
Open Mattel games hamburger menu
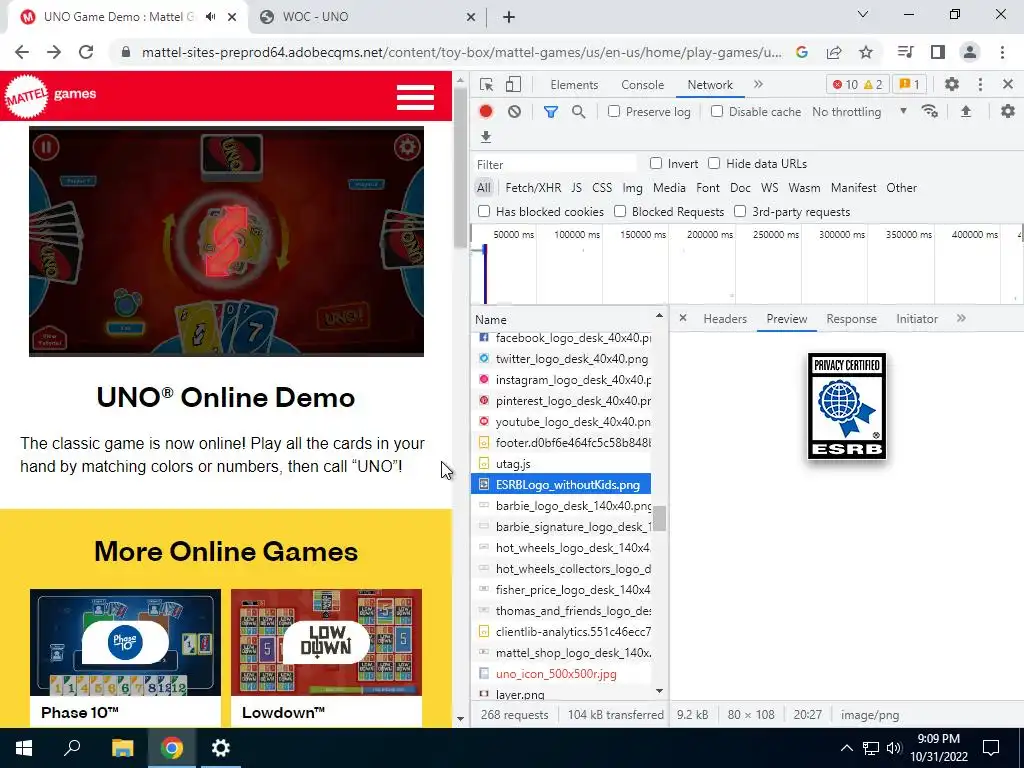point(415,97)
